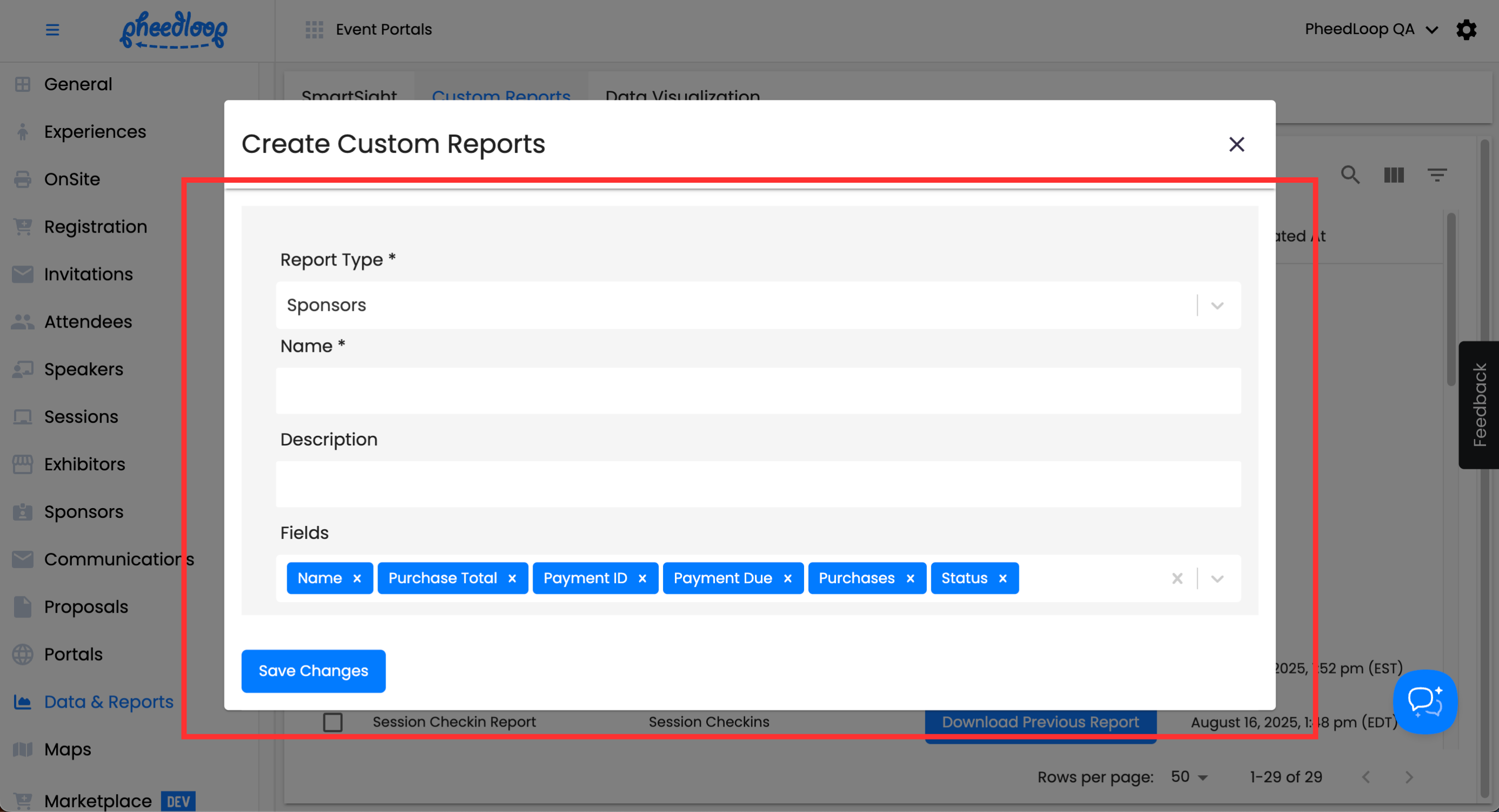This screenshot has width=1499, height=812.
Task: Open the search magnifier icon
Action: (1350, 175)
